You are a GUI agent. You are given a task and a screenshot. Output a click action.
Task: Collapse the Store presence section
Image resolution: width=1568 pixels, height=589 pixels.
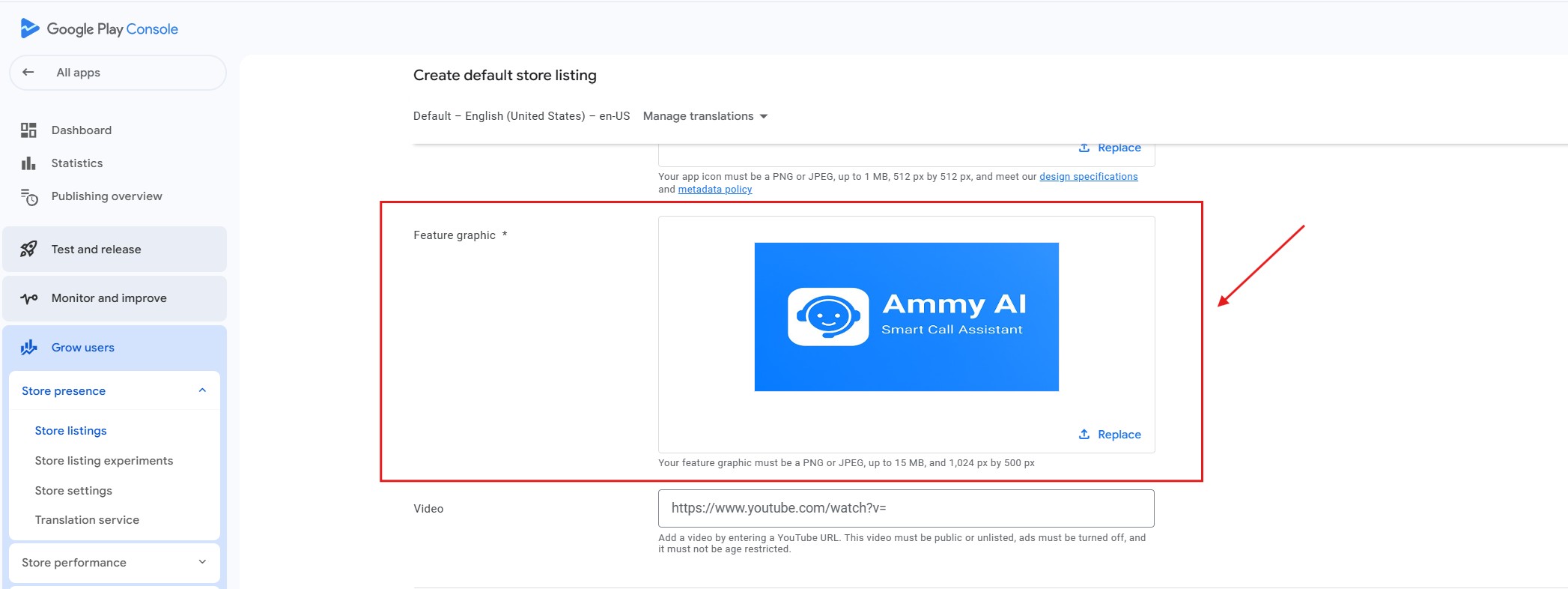point(202,390)
